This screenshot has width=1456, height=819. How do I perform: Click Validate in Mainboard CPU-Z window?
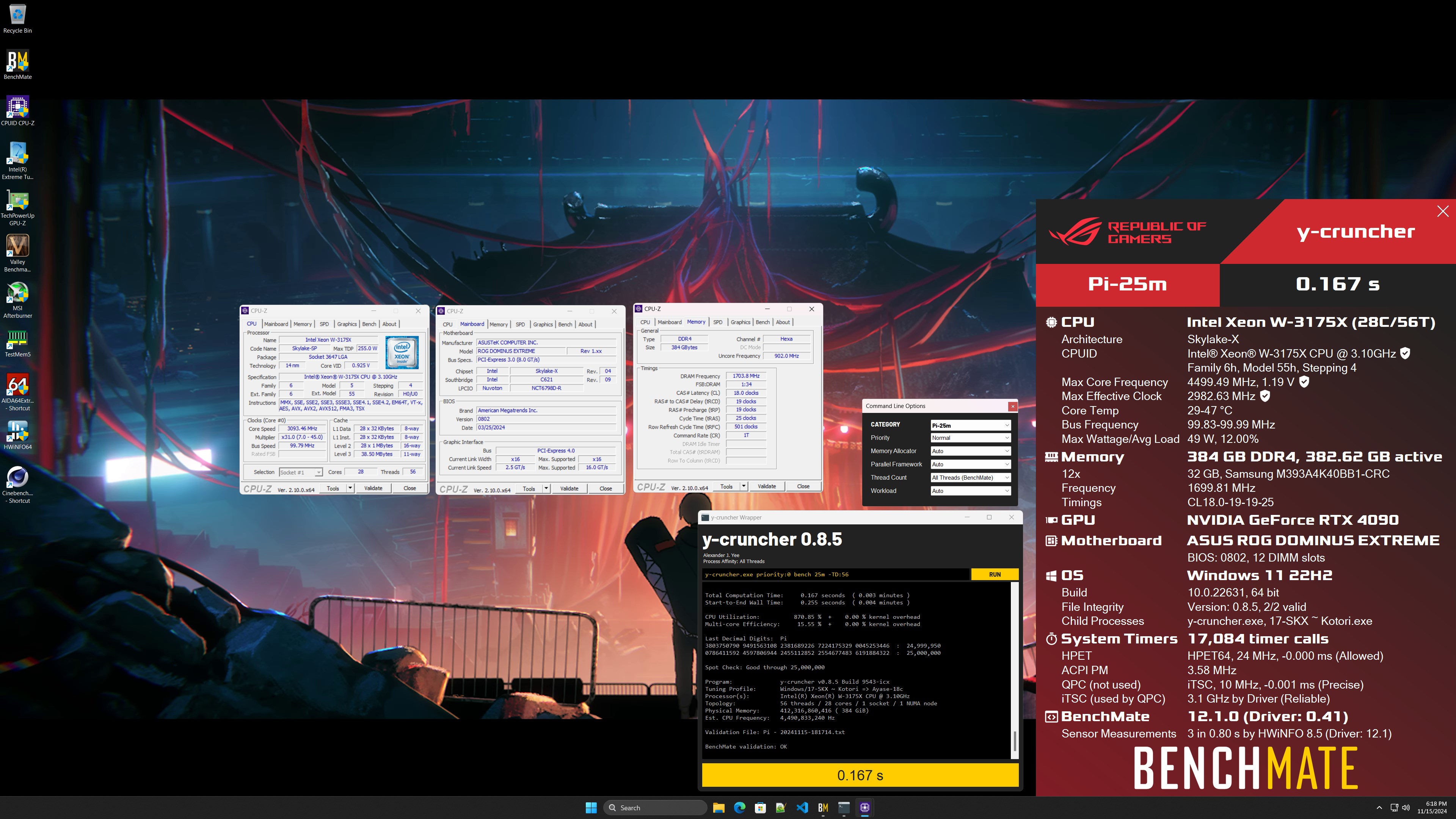tap(569, 488)
